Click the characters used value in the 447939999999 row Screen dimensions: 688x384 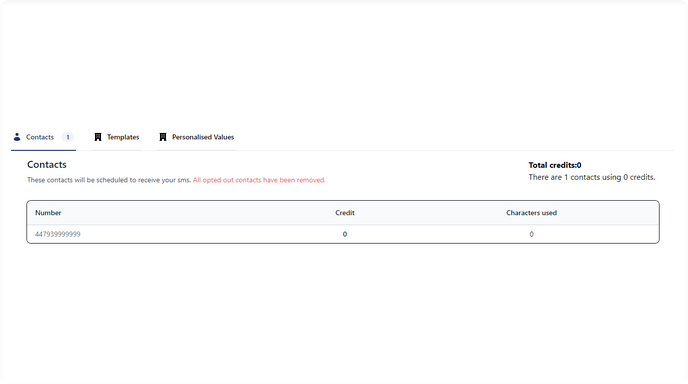click(531, 234)
